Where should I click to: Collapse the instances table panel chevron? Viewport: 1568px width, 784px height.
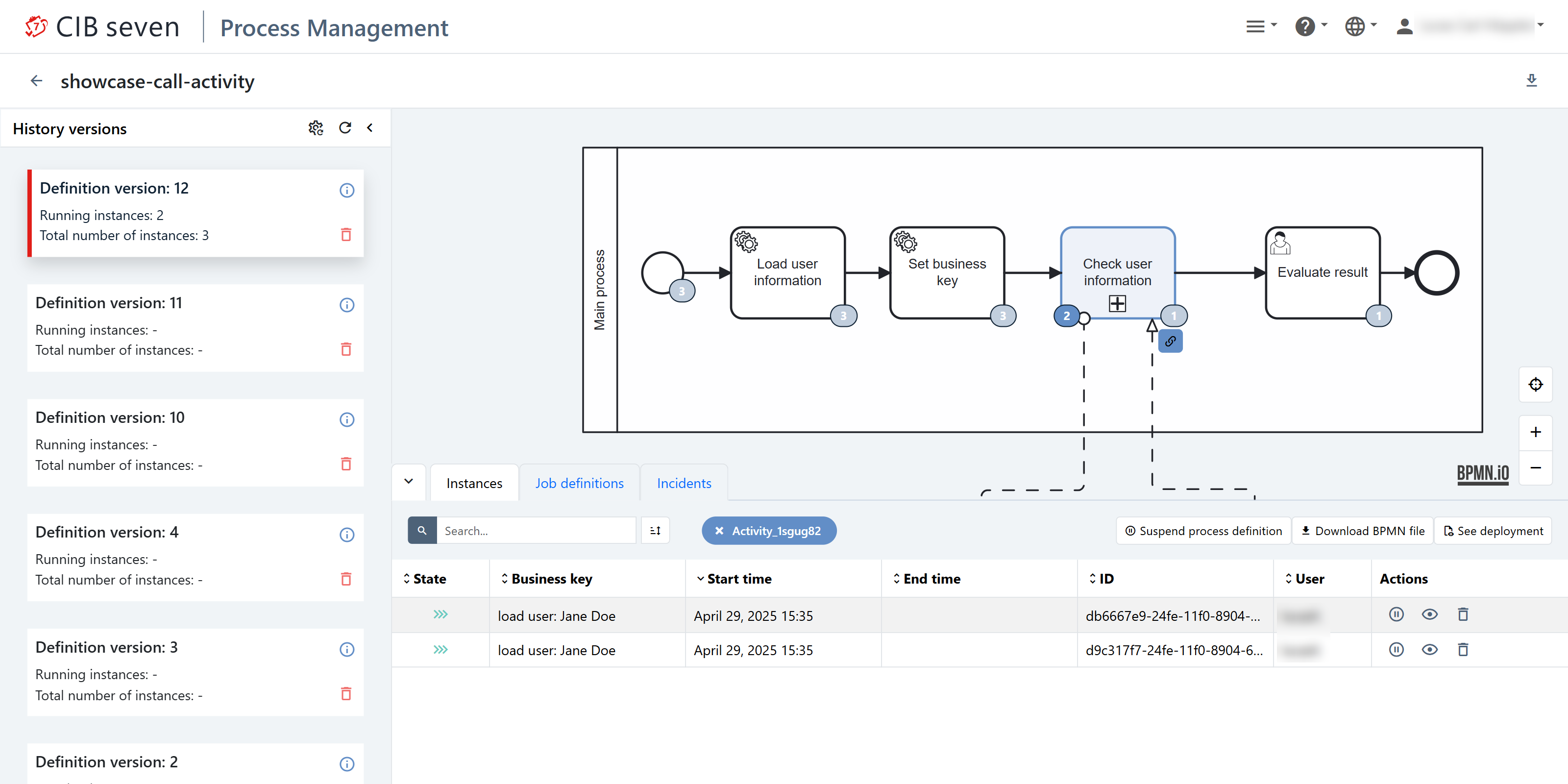pyautogui.click(x=409, y=482)
